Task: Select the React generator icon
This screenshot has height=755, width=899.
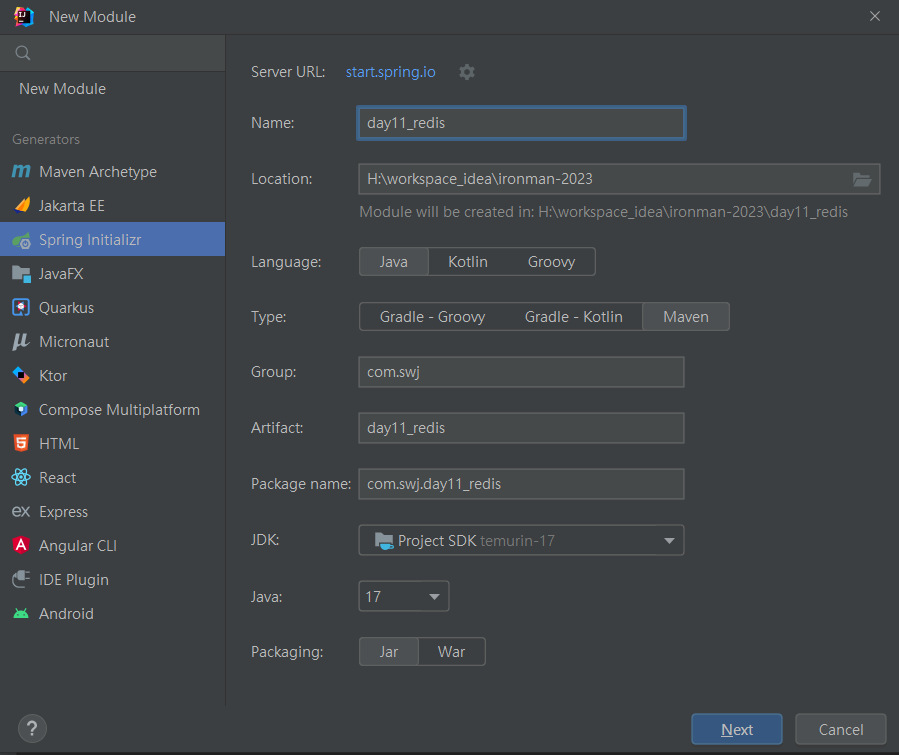Action: 21,478
